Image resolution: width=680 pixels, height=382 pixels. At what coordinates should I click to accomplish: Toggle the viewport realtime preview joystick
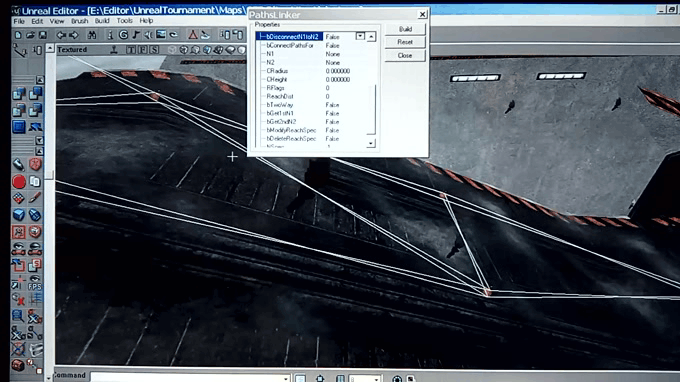coord(114,50)
